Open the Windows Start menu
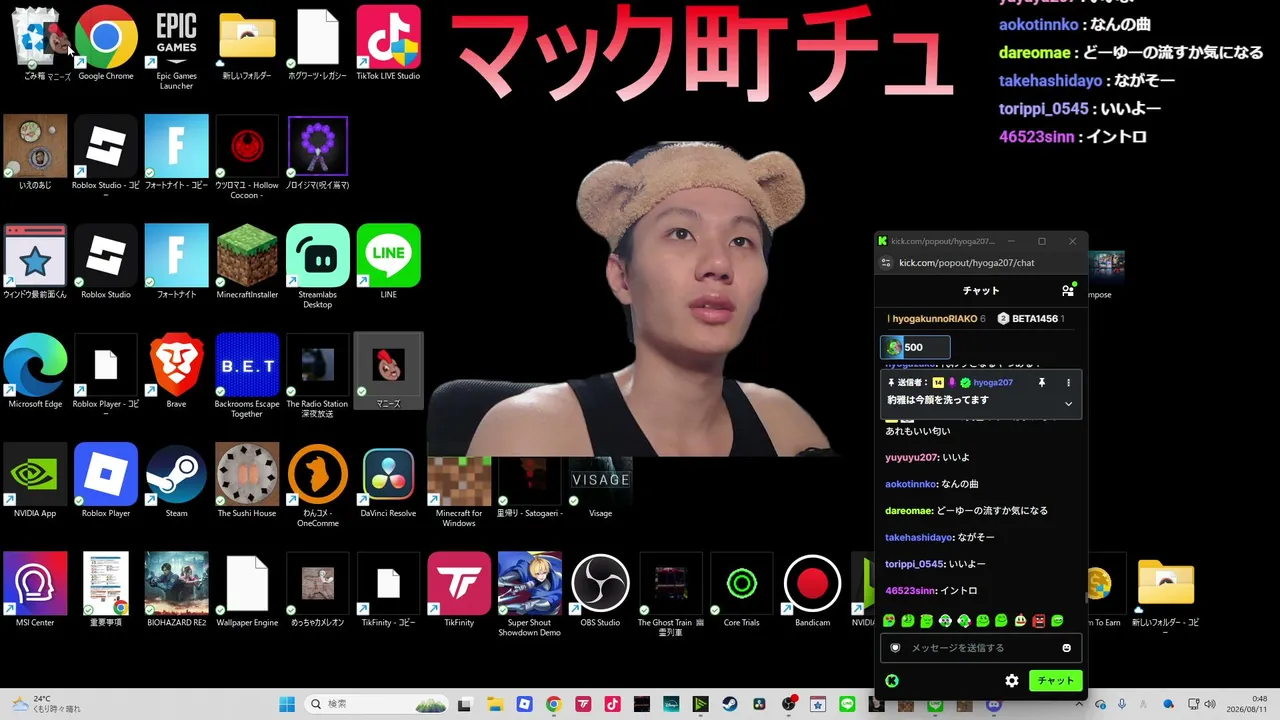Image resolution: width=1280 pixels, height=720 pixels. coord(287,704)
